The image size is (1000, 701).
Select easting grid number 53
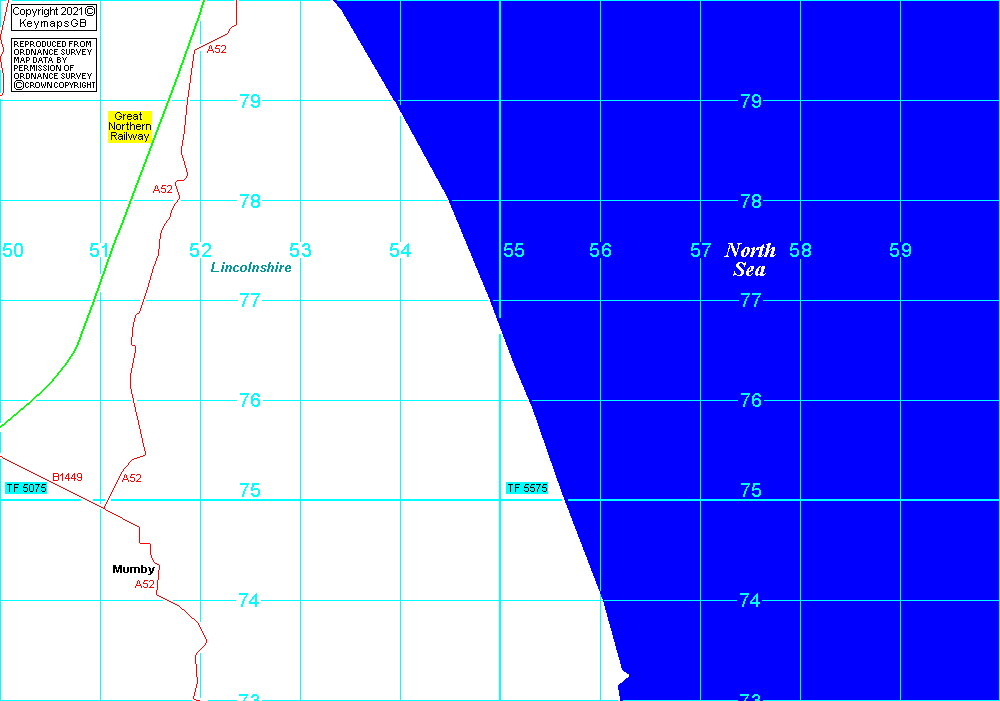[300, 250]
